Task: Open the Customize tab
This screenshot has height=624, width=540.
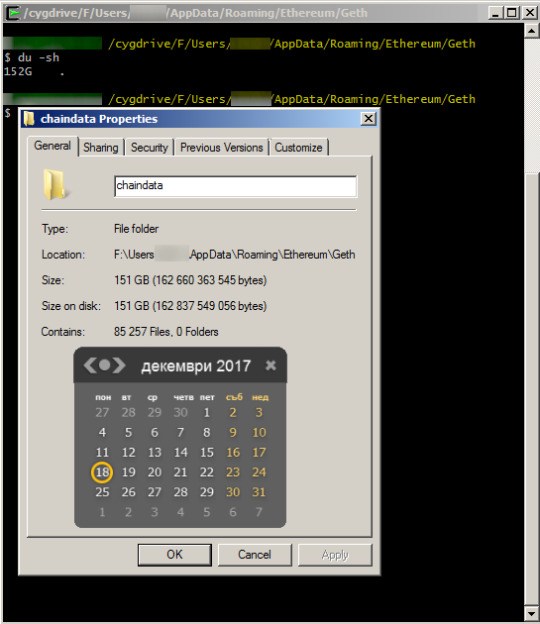Action: coord(298,148)
